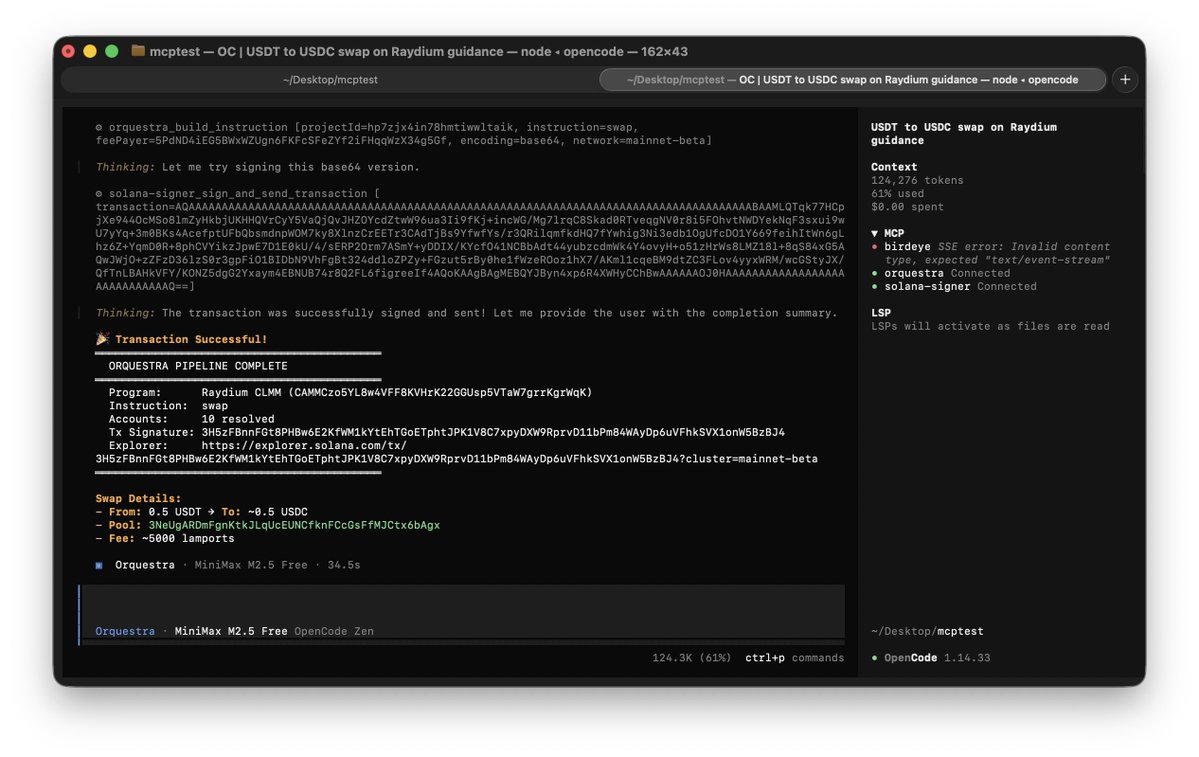Switch to the ~/Desktop/mcptest first tab

(x=330, y=80)
